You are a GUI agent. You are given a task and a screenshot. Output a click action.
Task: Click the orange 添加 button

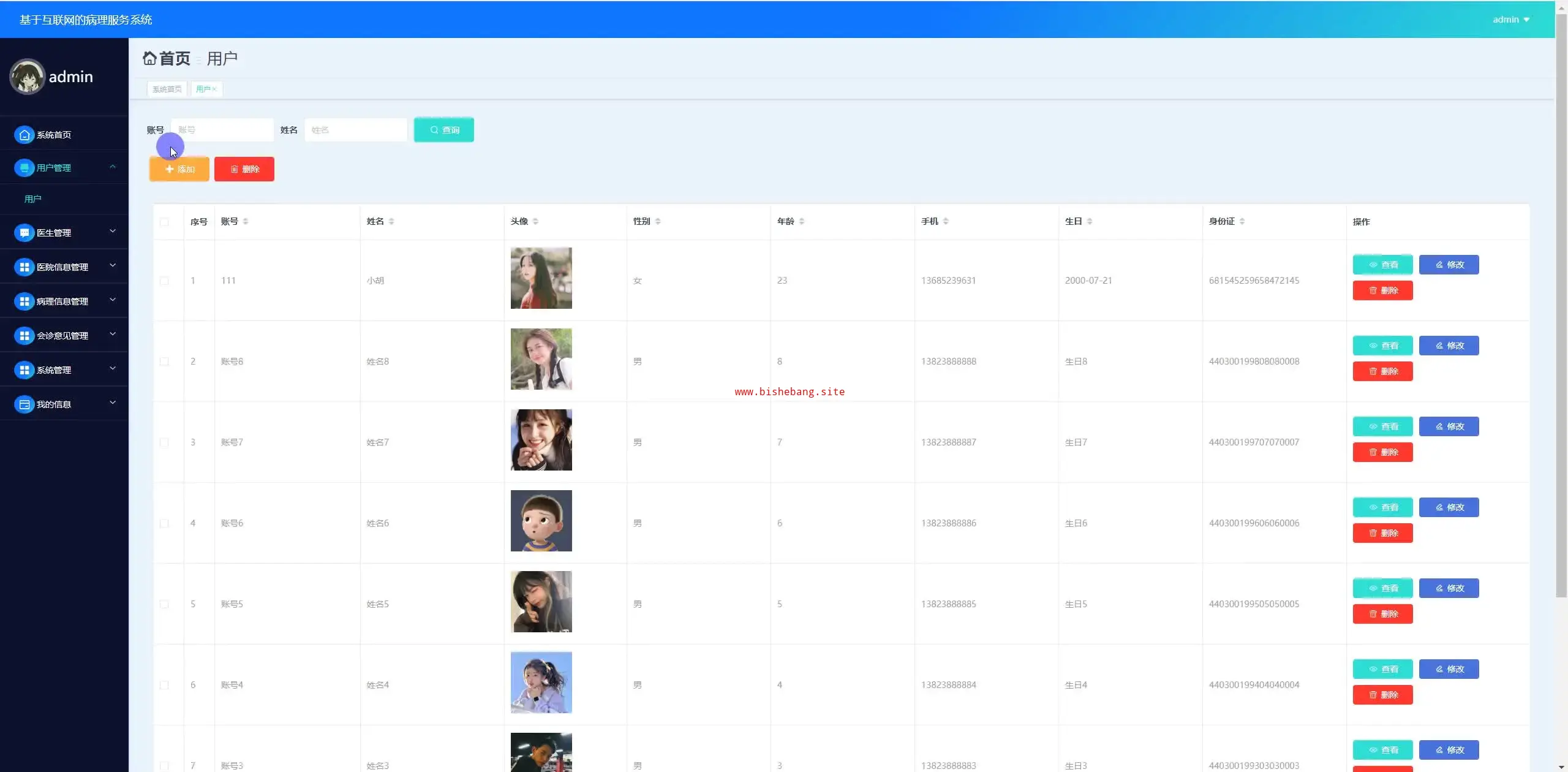tap(179, 169)
